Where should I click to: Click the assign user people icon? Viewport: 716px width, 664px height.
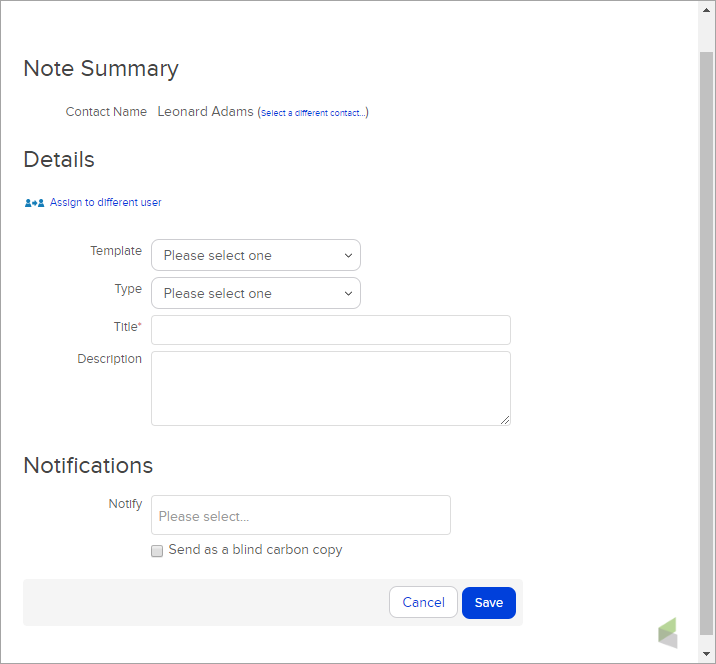(34, 203)
